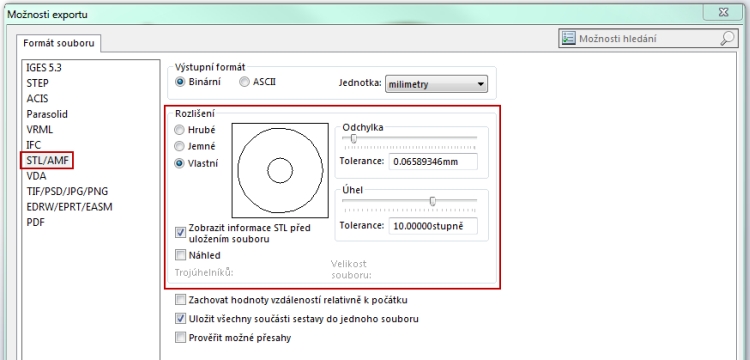Select Parasolid in the format list
The height and width of the screenshot is (360, 750).
47,114
